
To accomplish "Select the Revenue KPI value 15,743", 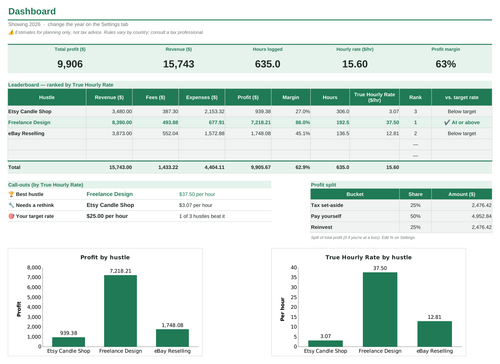I will 179,64.
